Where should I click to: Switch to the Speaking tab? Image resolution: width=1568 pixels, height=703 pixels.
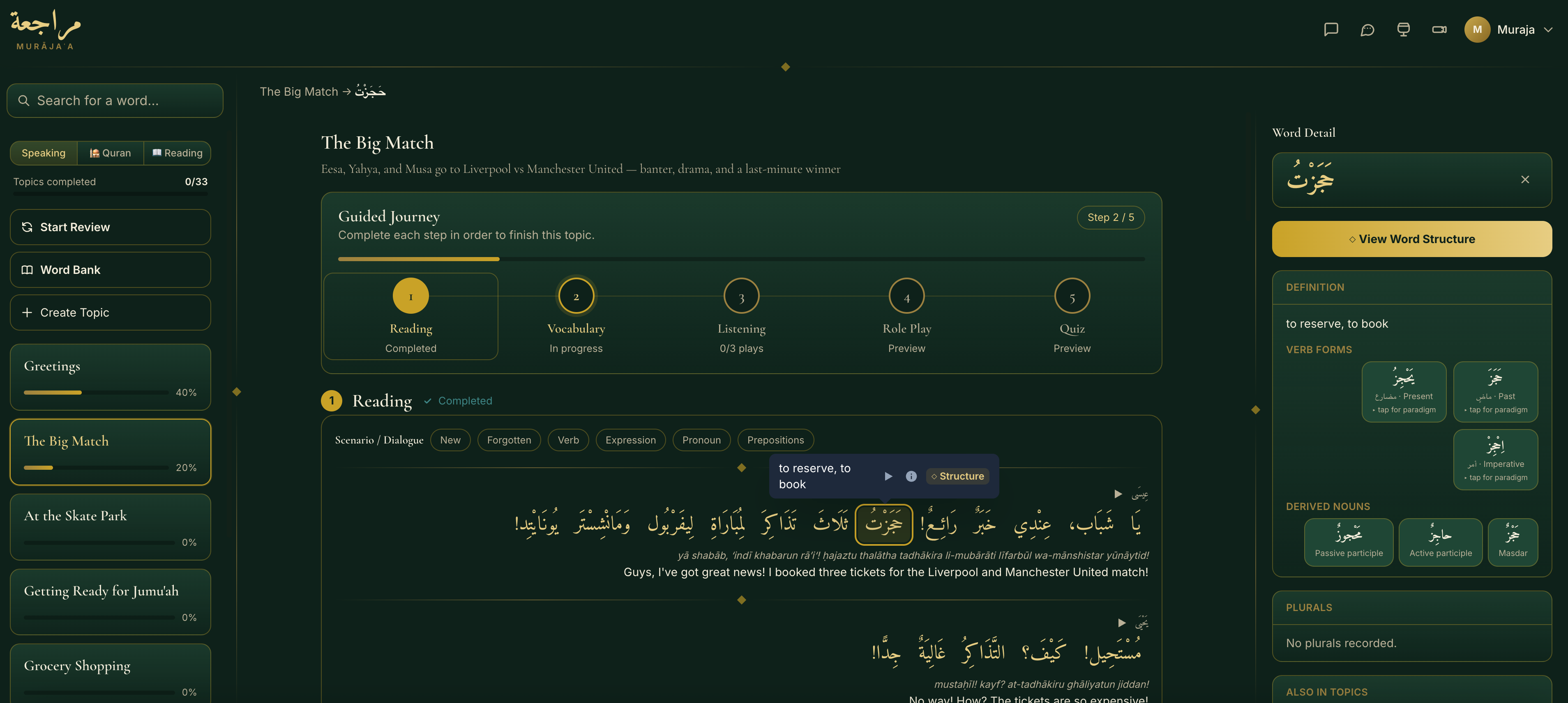(x=43, y=153)
